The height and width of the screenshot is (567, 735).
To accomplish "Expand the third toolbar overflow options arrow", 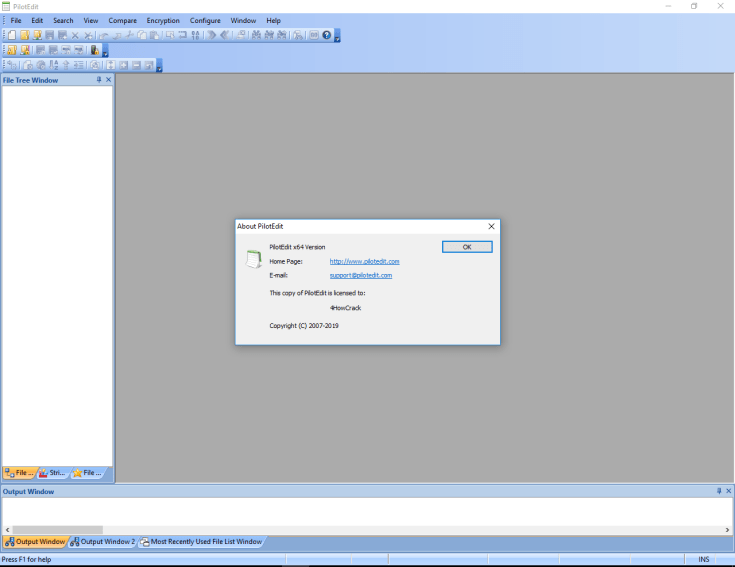I will (x=159, y=66).
